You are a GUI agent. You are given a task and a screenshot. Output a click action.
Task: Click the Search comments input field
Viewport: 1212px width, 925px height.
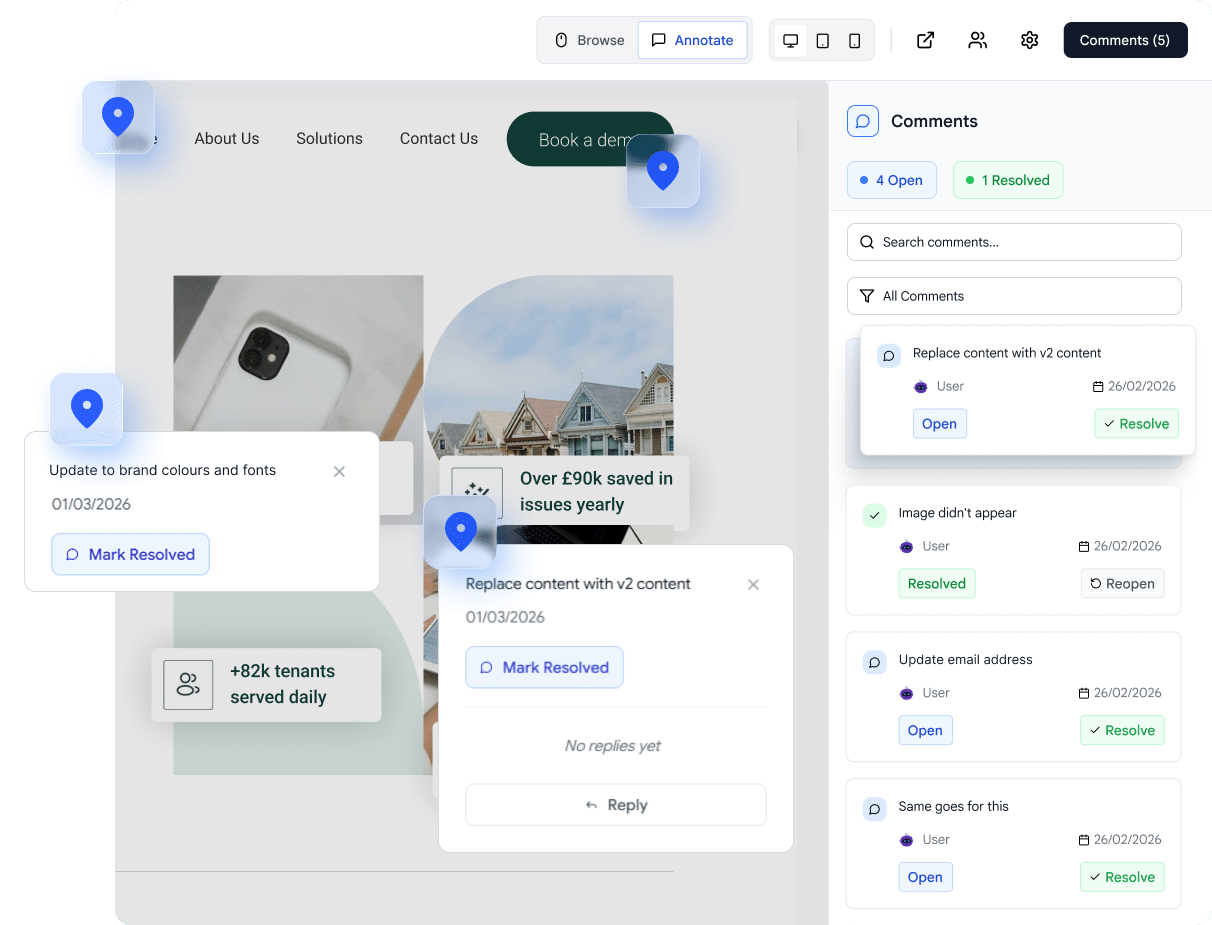tap(1014, 242)
